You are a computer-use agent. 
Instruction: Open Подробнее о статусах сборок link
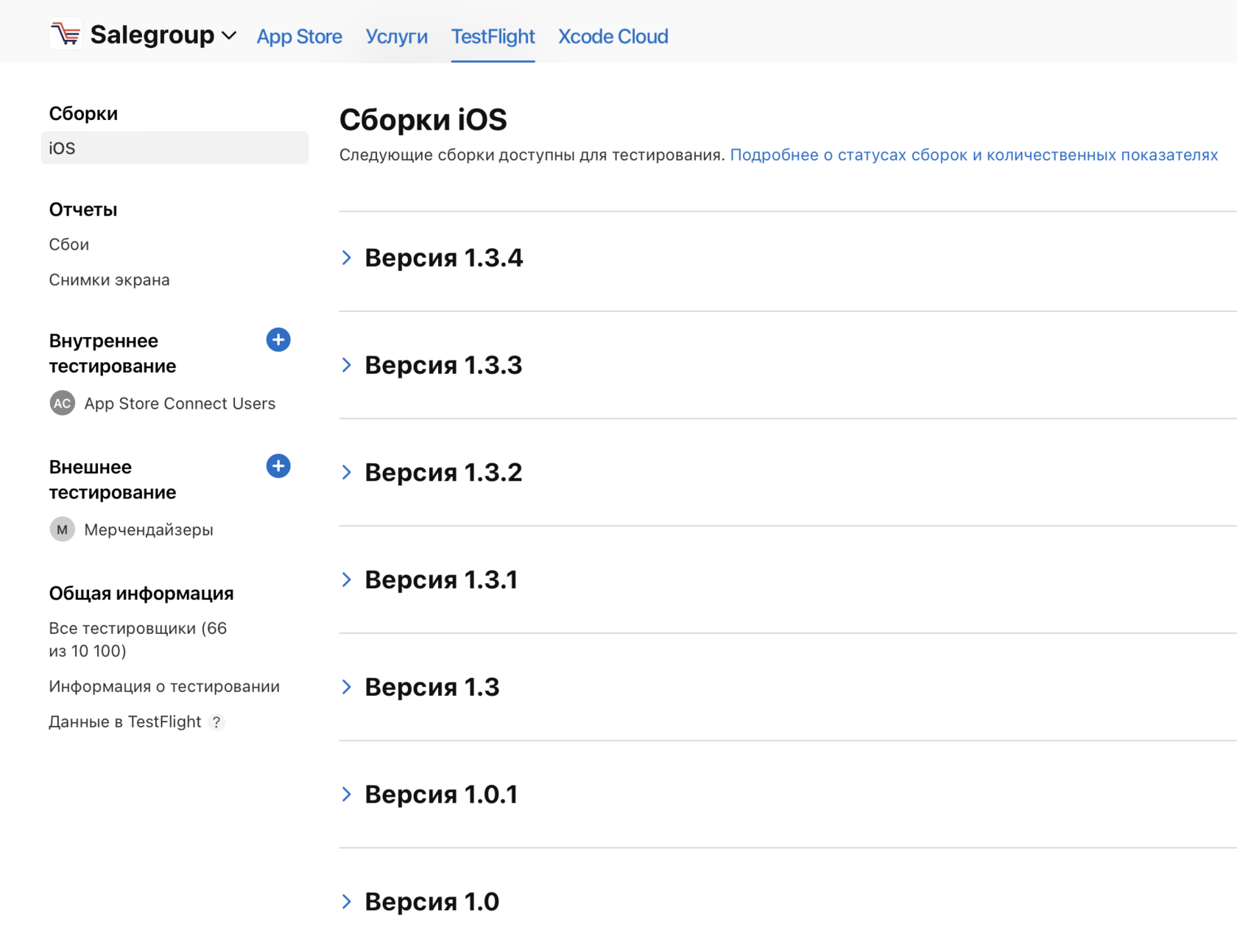pos(973,155)
